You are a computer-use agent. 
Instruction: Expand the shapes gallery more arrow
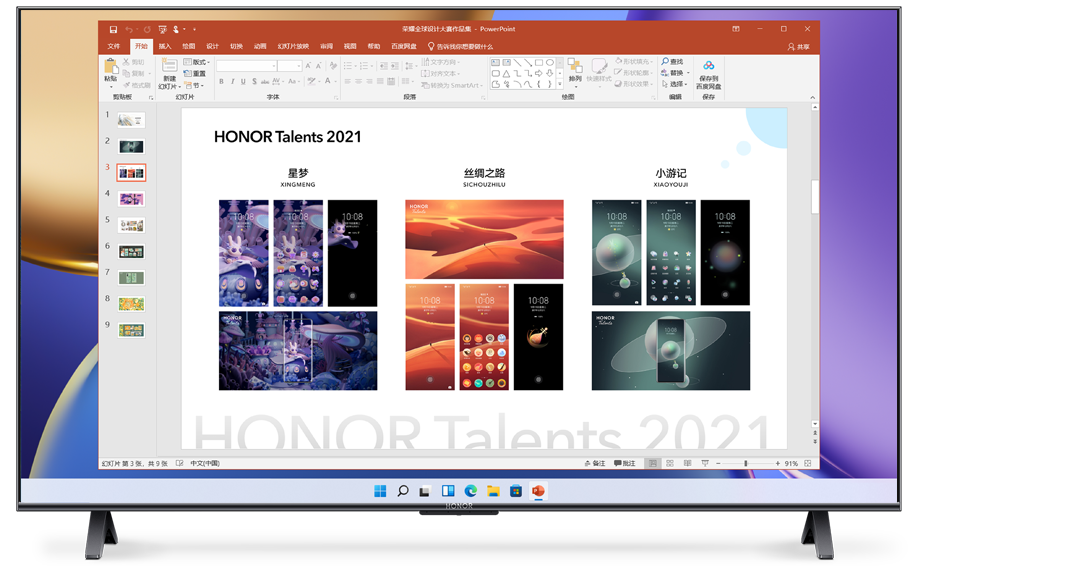click(560, 85)
